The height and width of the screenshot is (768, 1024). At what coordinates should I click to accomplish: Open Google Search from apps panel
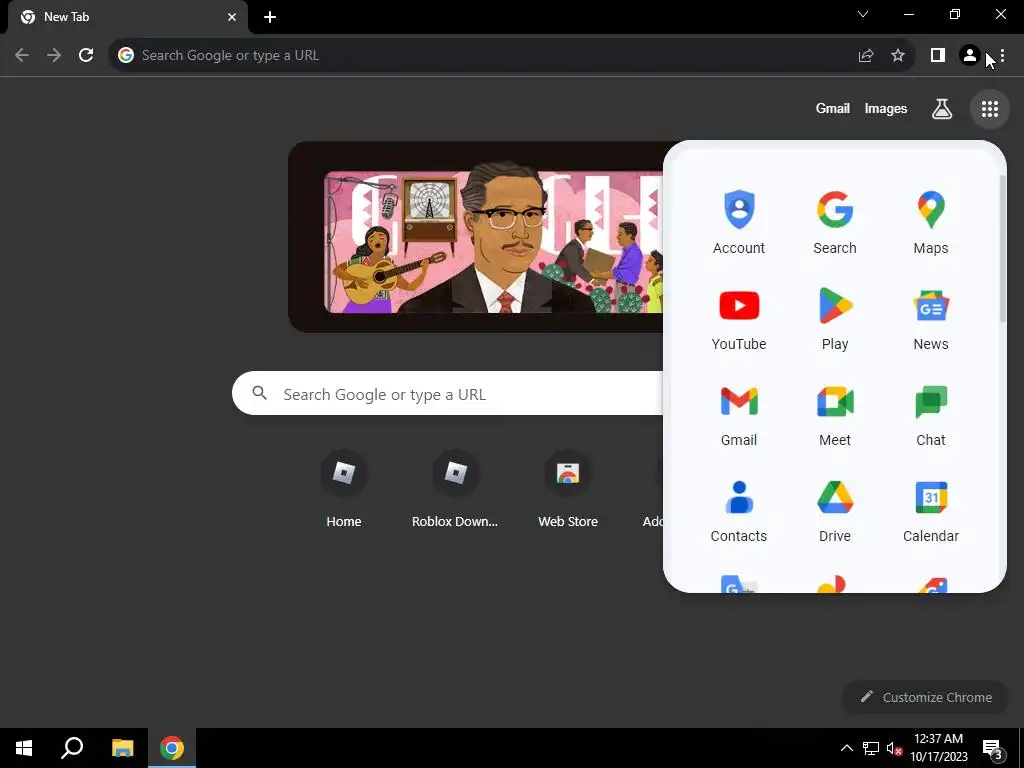[x=835, y=222]
